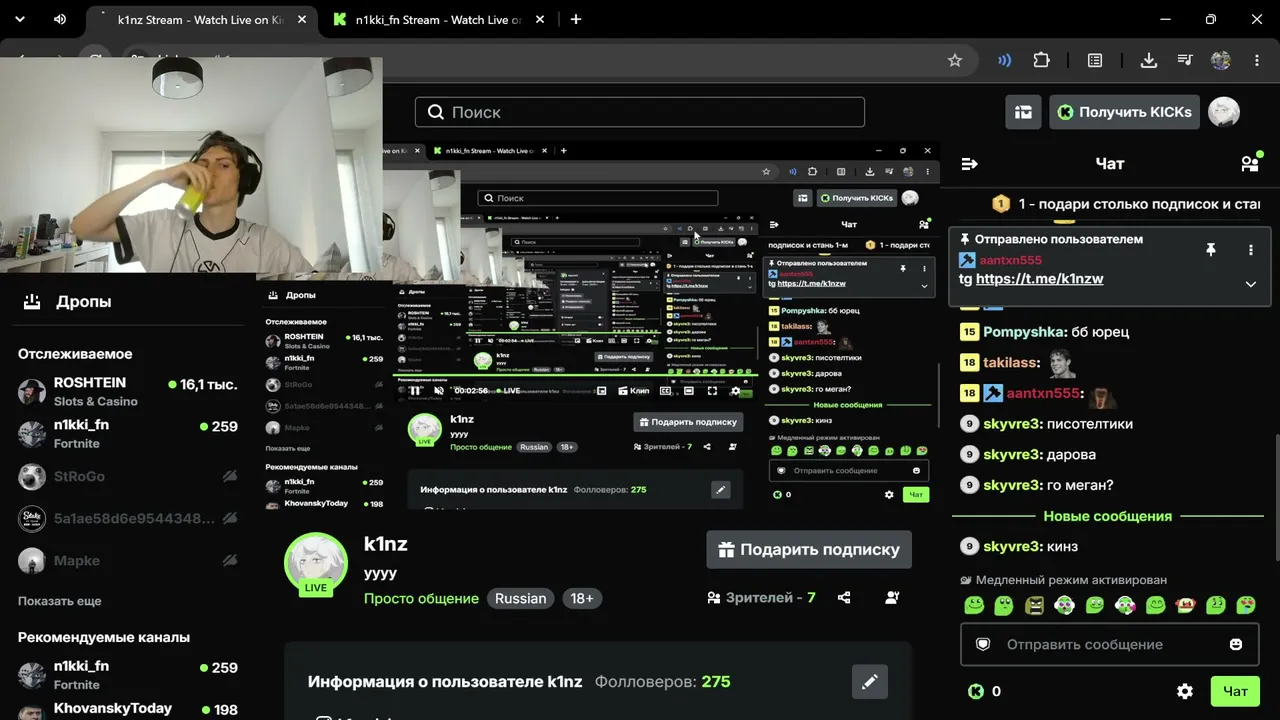Insert the heart-eyes quick emote
Screen dimensions: 1280x720
coord(1246,605)
